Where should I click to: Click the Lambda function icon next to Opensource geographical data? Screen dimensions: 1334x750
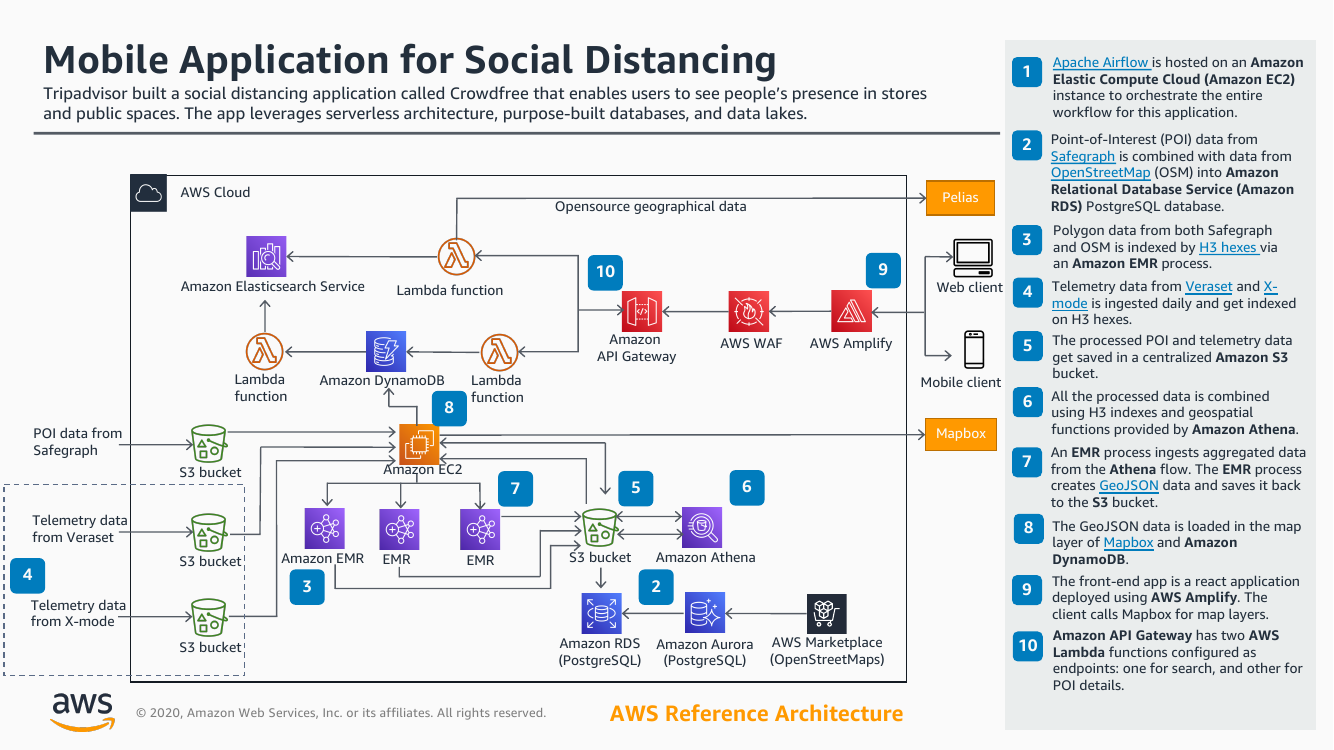click(457, 257)
